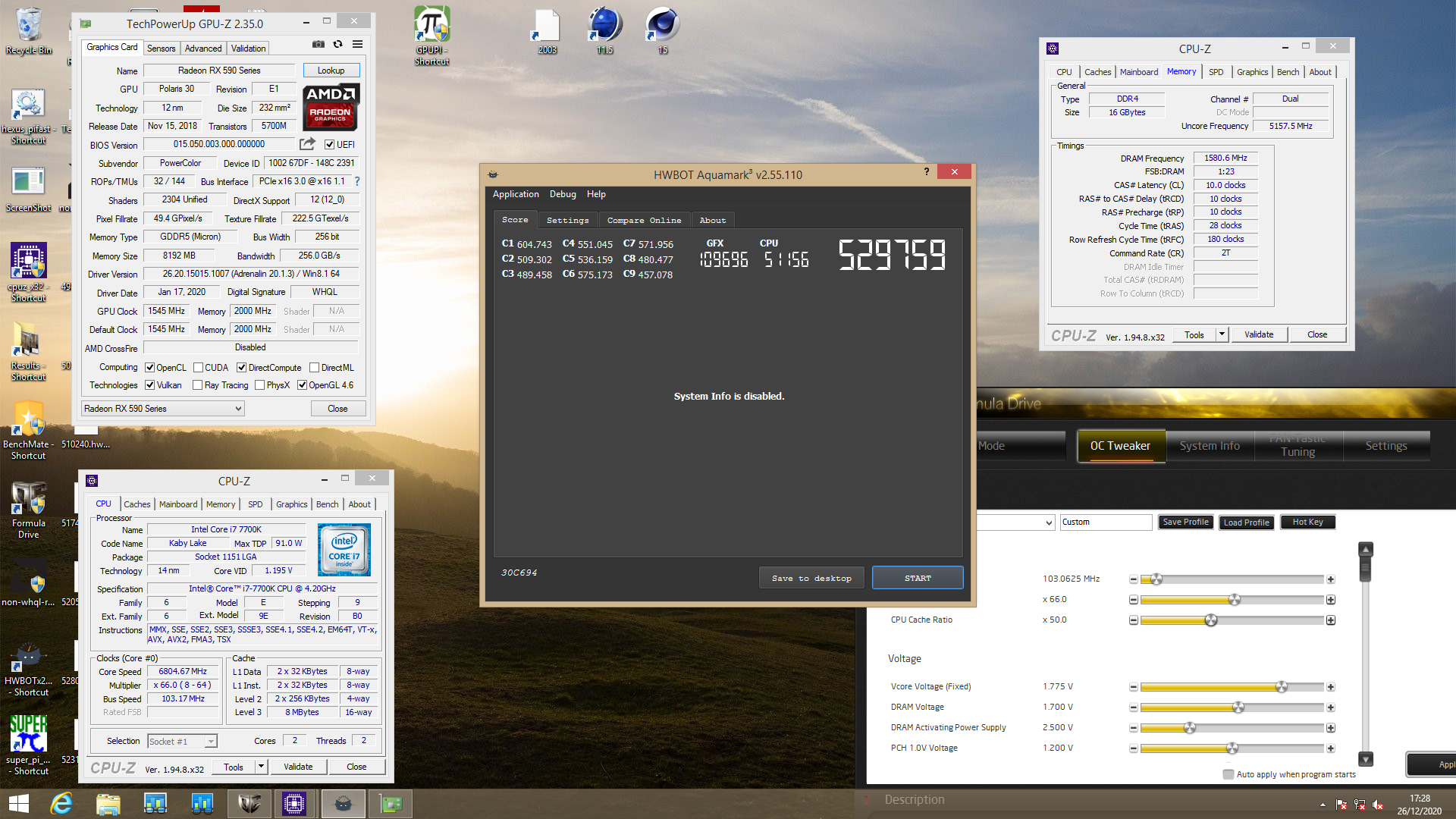Viewport: 1456px width, 819px height.
Task: Toggle the OpenCL checkbox
Action: [149, 368]
